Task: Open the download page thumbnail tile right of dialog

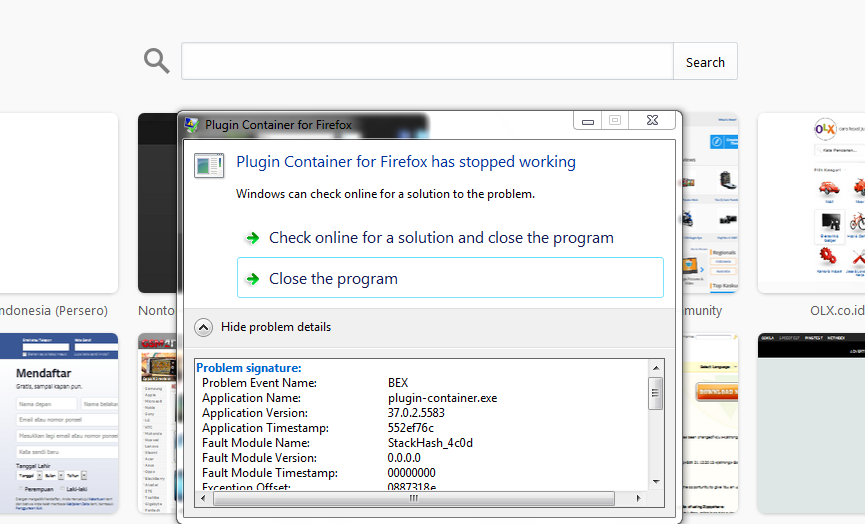Action: [x=711, y=423]
